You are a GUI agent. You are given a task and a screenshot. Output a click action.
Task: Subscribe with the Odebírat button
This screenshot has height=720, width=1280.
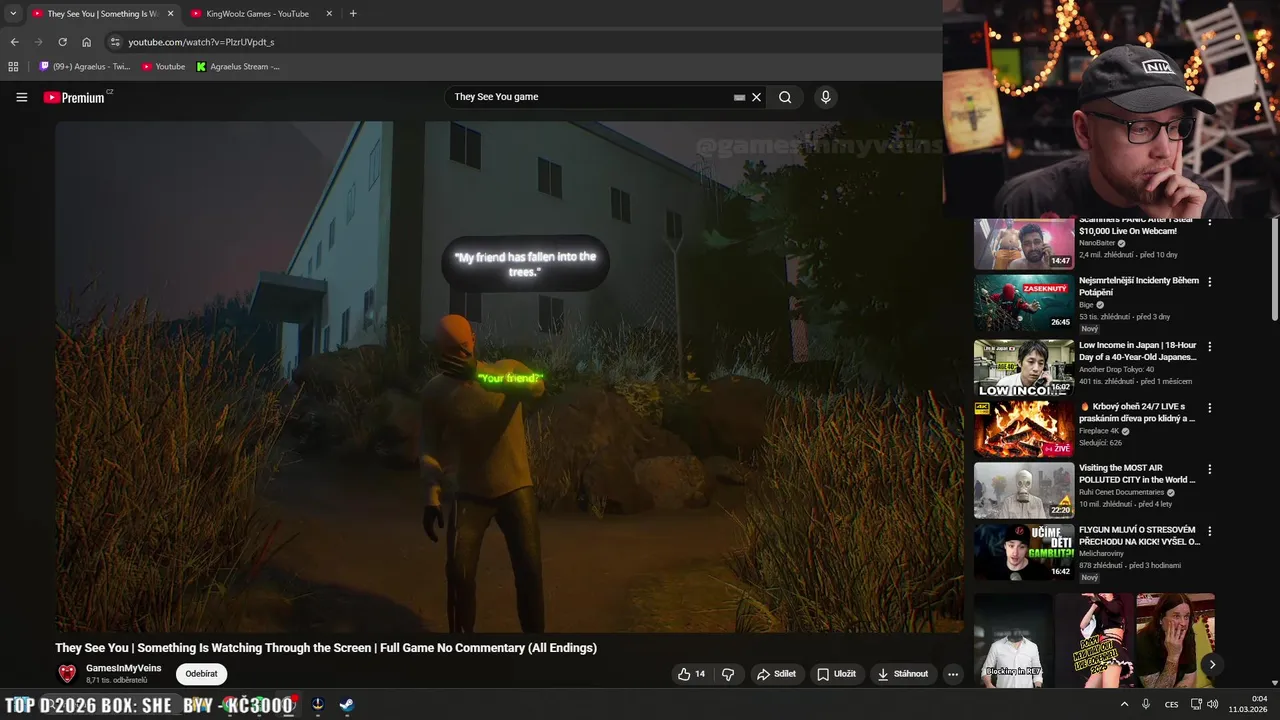click(201, 674)
